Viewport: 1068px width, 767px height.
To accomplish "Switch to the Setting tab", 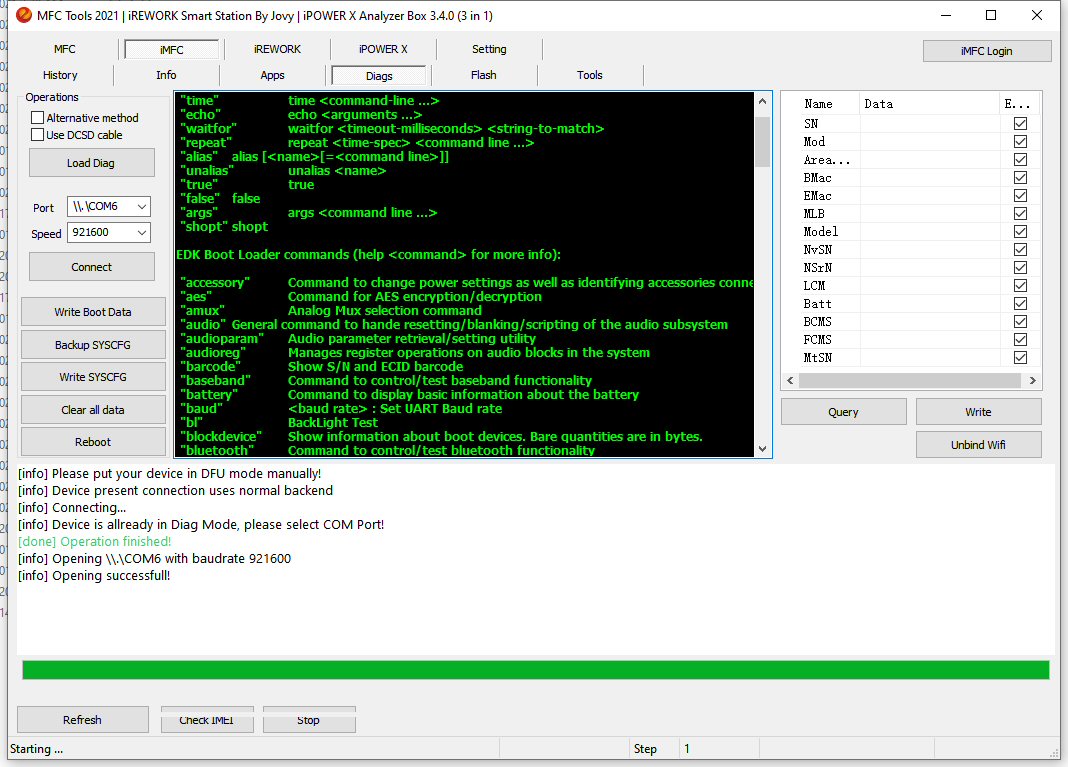I will point(489,48).
